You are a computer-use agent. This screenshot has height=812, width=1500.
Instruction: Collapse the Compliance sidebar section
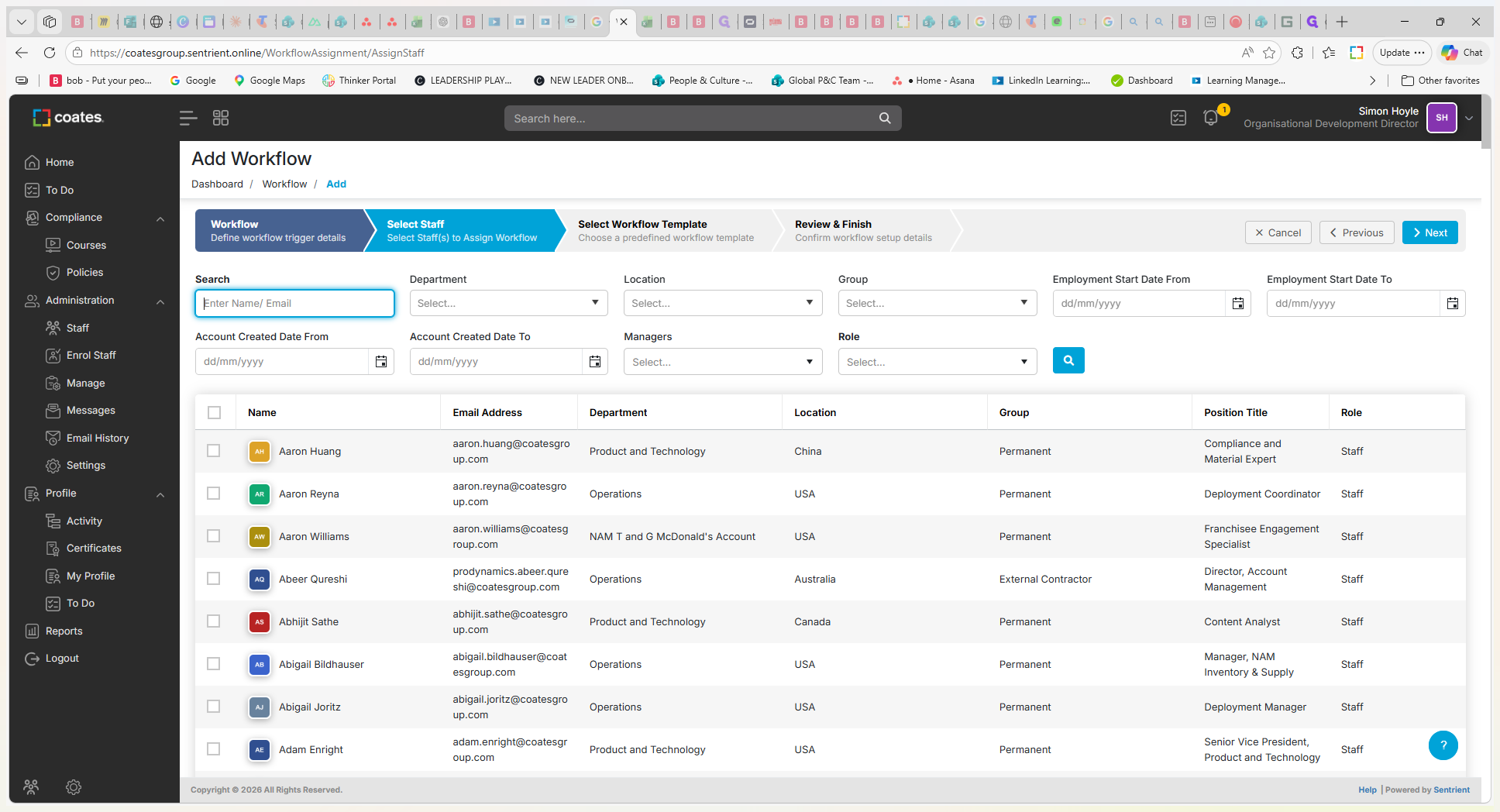click(160, 218)
